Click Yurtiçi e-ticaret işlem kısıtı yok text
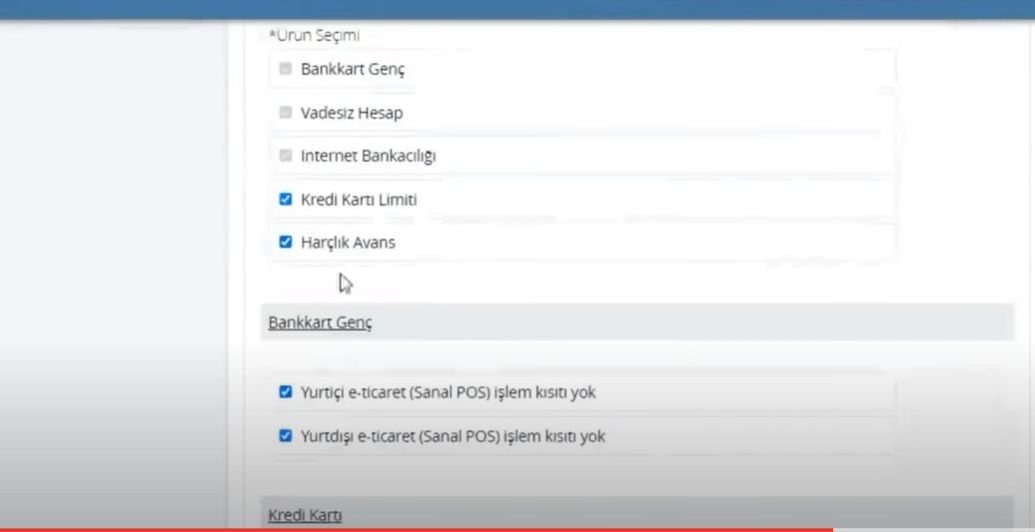 pyautogui.click(x=448, y=393)
